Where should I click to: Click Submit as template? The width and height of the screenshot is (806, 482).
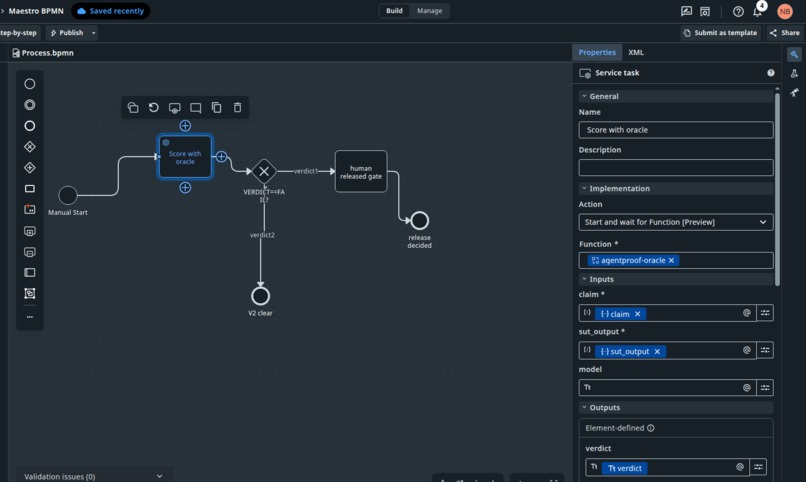(720, 33)
